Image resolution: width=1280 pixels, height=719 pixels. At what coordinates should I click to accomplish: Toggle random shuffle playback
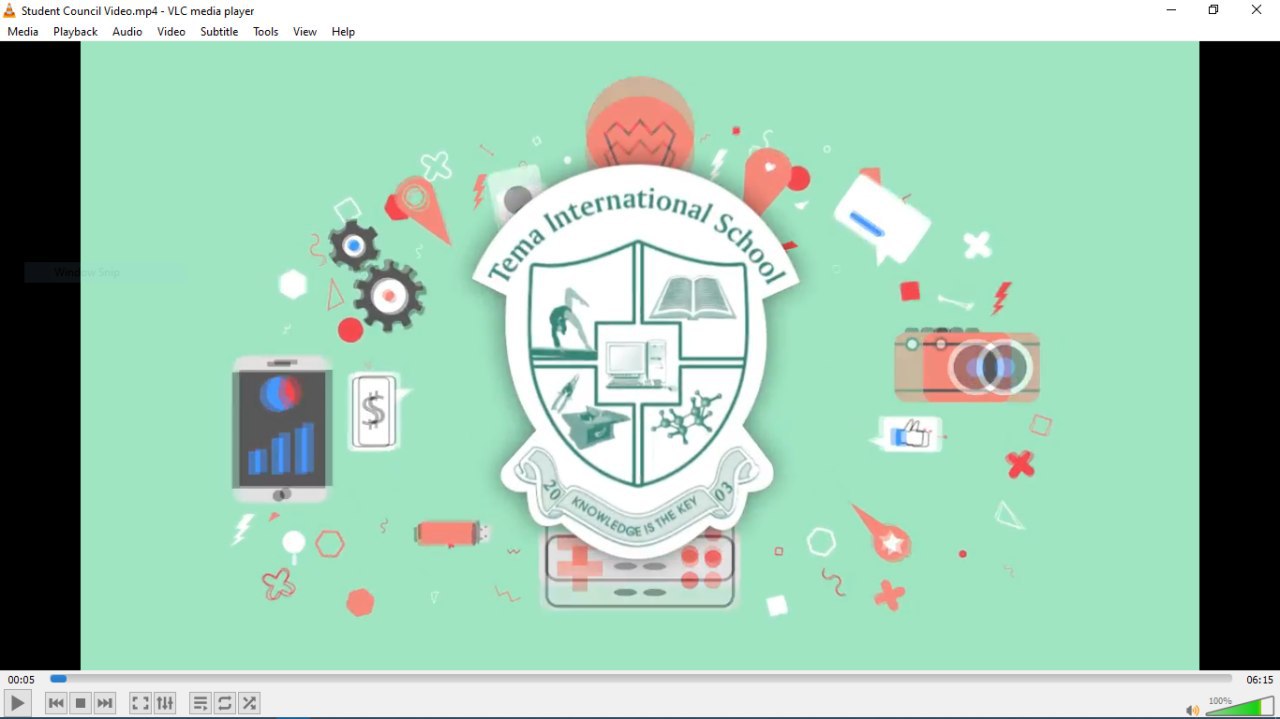coord(250,703)
